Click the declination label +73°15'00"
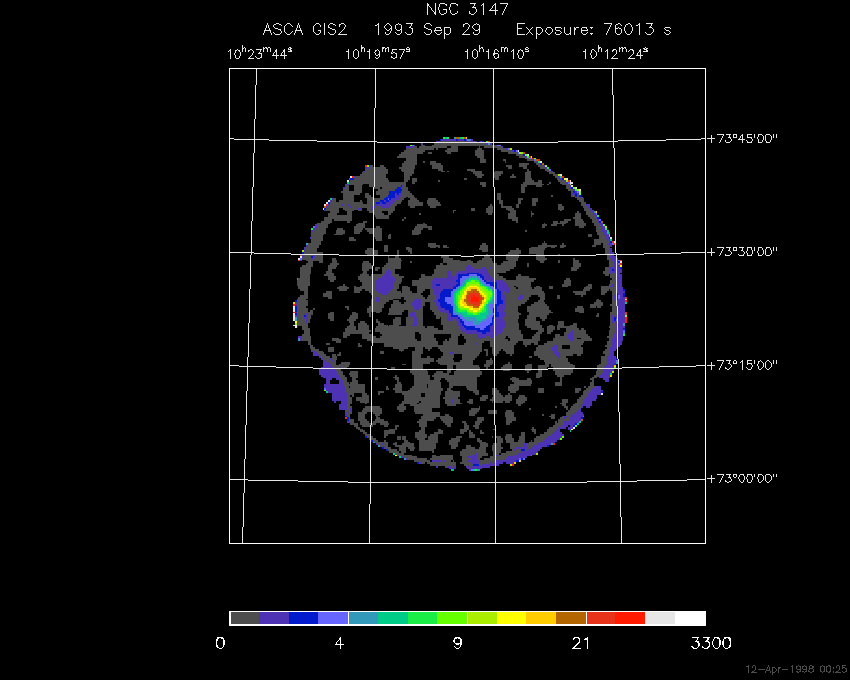The image size is (850, 680). click(x=743, y=365)
